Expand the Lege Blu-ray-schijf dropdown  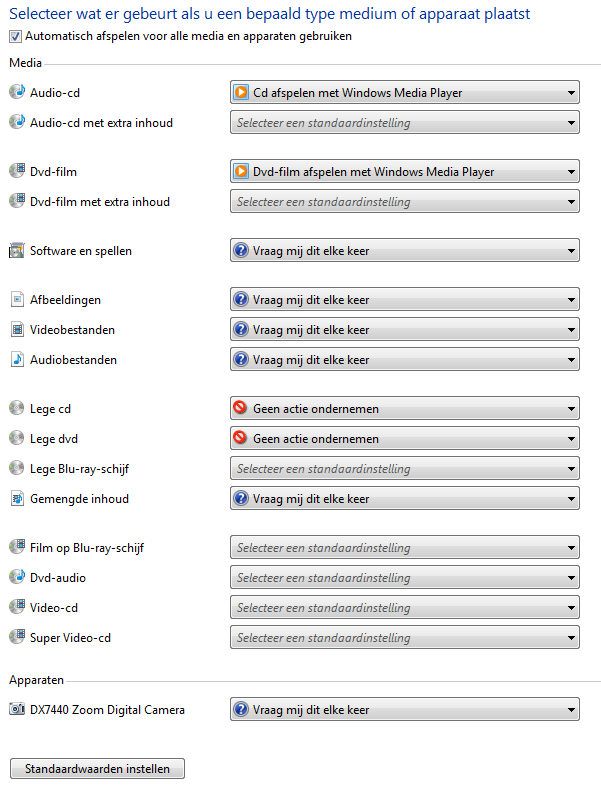(405, 469)
